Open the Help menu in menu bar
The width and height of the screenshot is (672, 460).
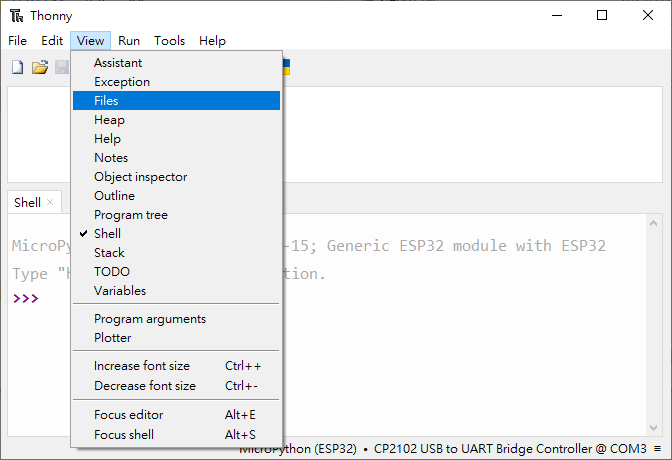pyautogui.click(x=212, y=41)
